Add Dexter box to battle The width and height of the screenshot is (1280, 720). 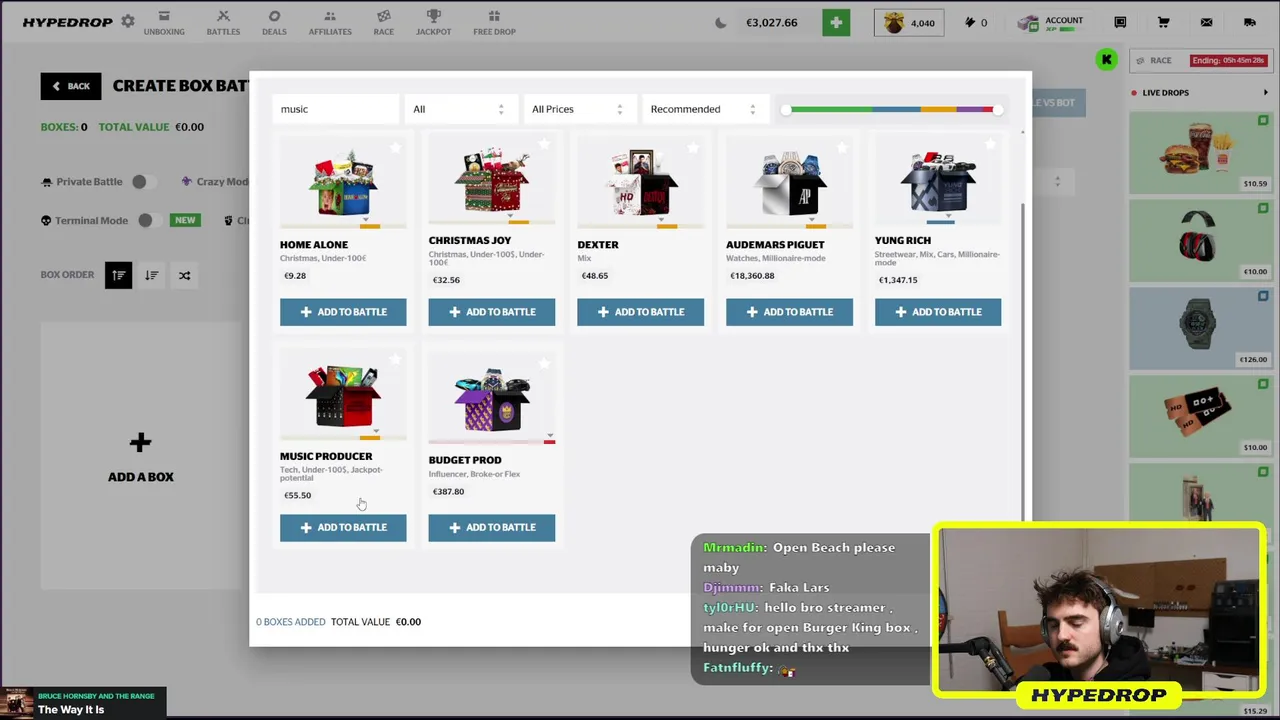[640, 312]
